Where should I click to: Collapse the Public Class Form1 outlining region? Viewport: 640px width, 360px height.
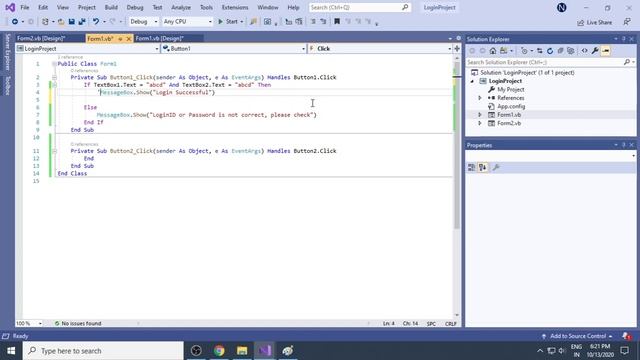point(54,64)
